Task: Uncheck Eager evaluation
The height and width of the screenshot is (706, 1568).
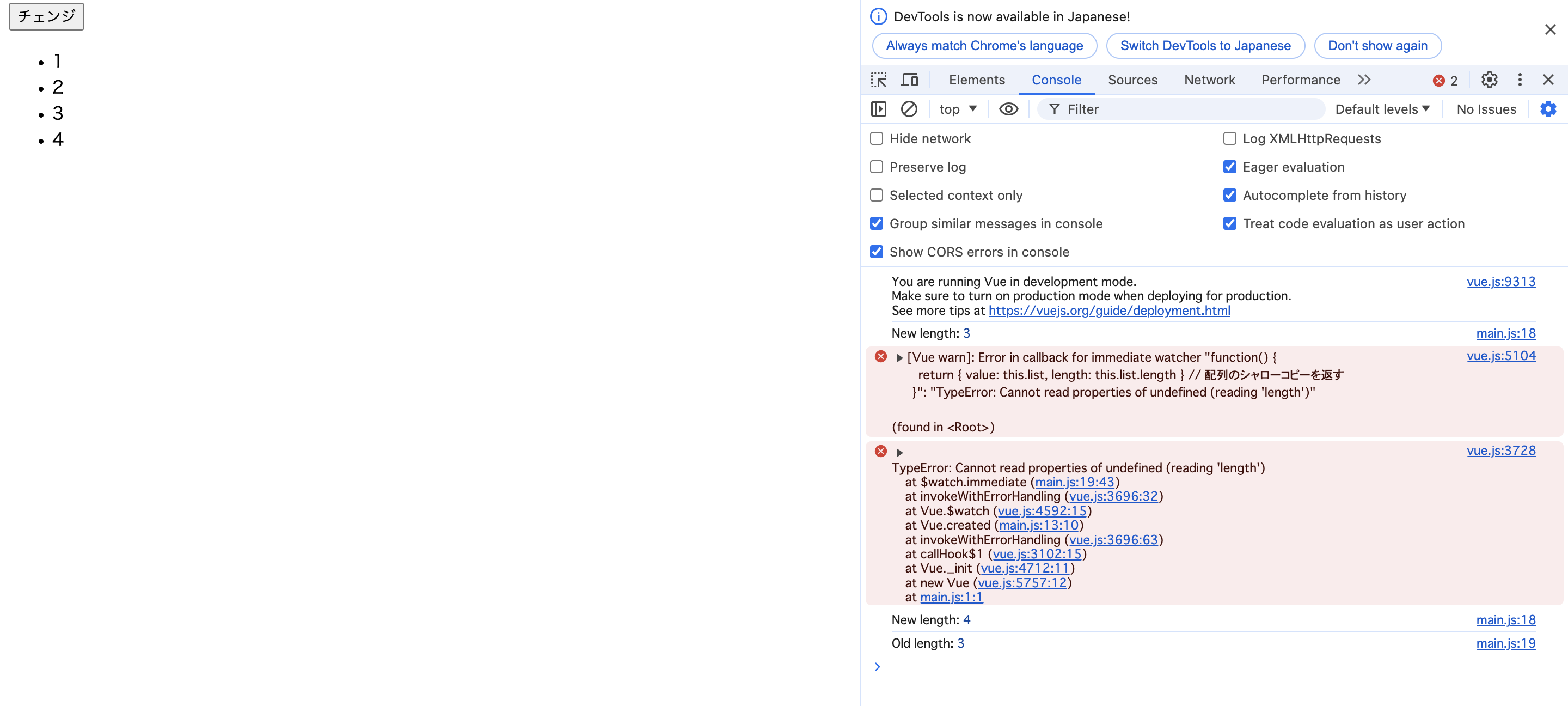Action: tap(1229, 167)
